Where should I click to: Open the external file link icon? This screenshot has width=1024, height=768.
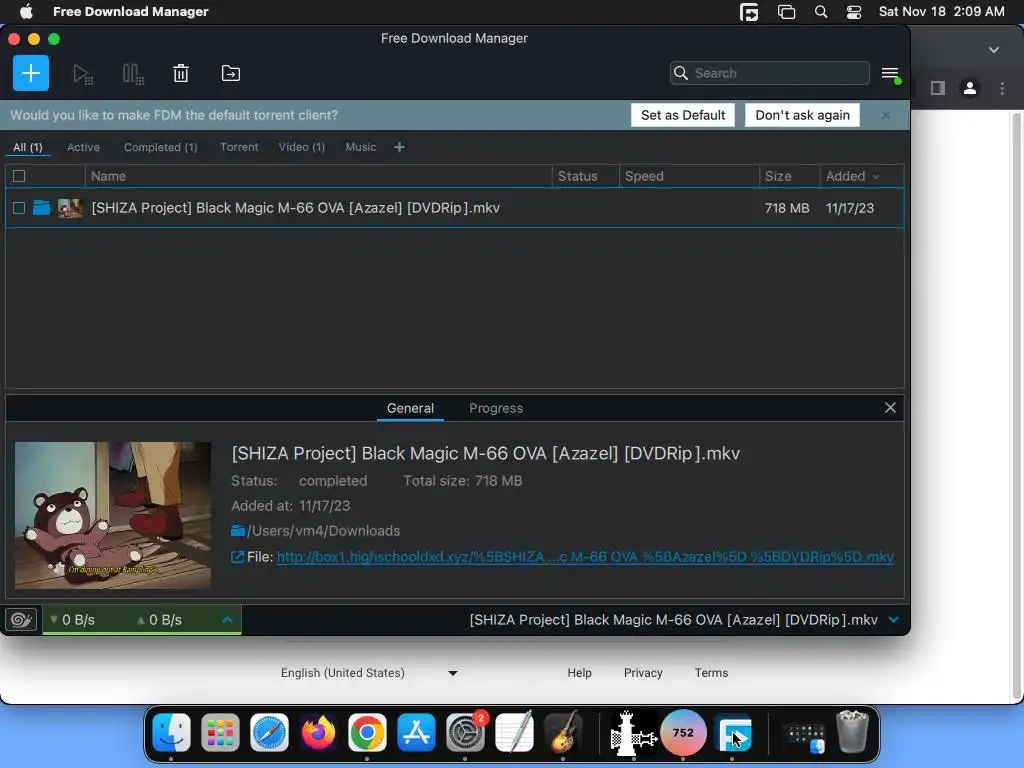(x=238, y=557)
